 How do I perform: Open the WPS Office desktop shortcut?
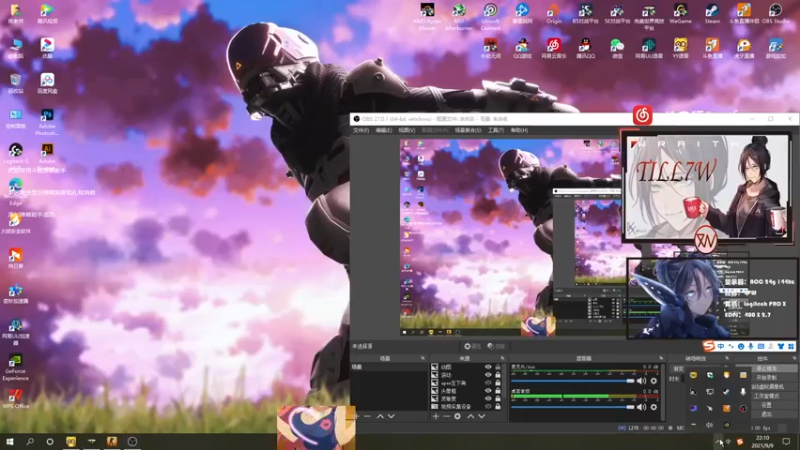15,398
